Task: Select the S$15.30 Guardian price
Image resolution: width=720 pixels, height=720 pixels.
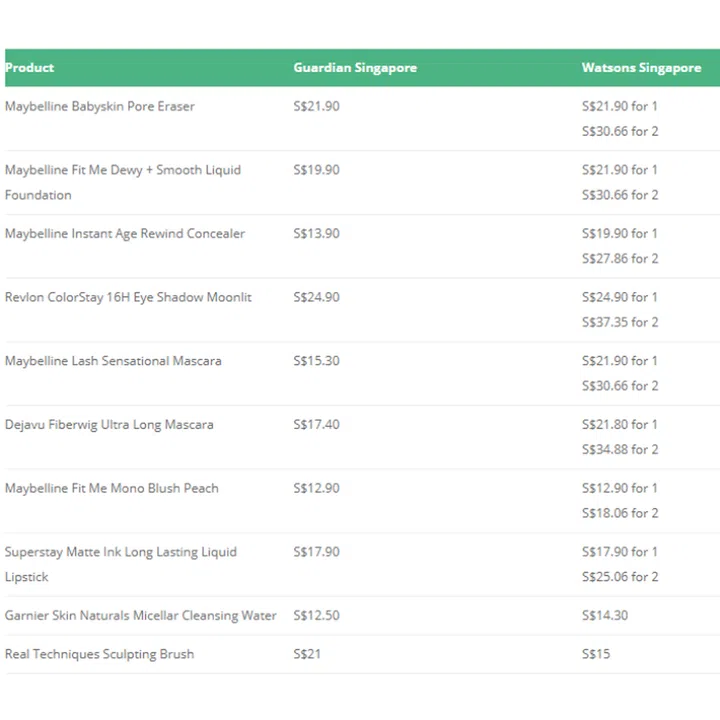Action: [316, 361]
